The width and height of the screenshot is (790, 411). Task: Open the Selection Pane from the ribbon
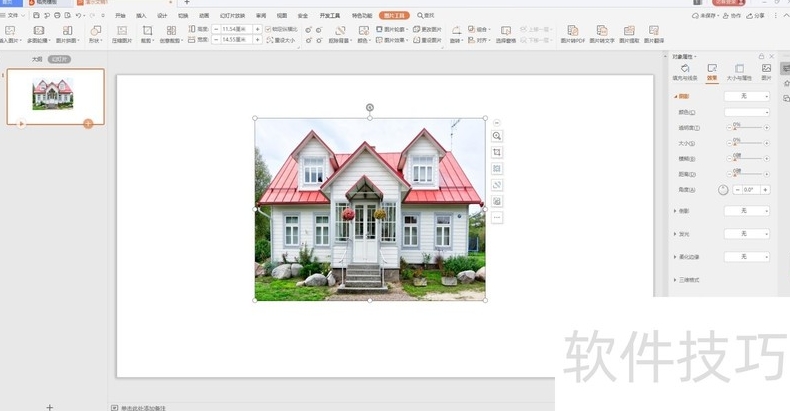tap(506, 35)
